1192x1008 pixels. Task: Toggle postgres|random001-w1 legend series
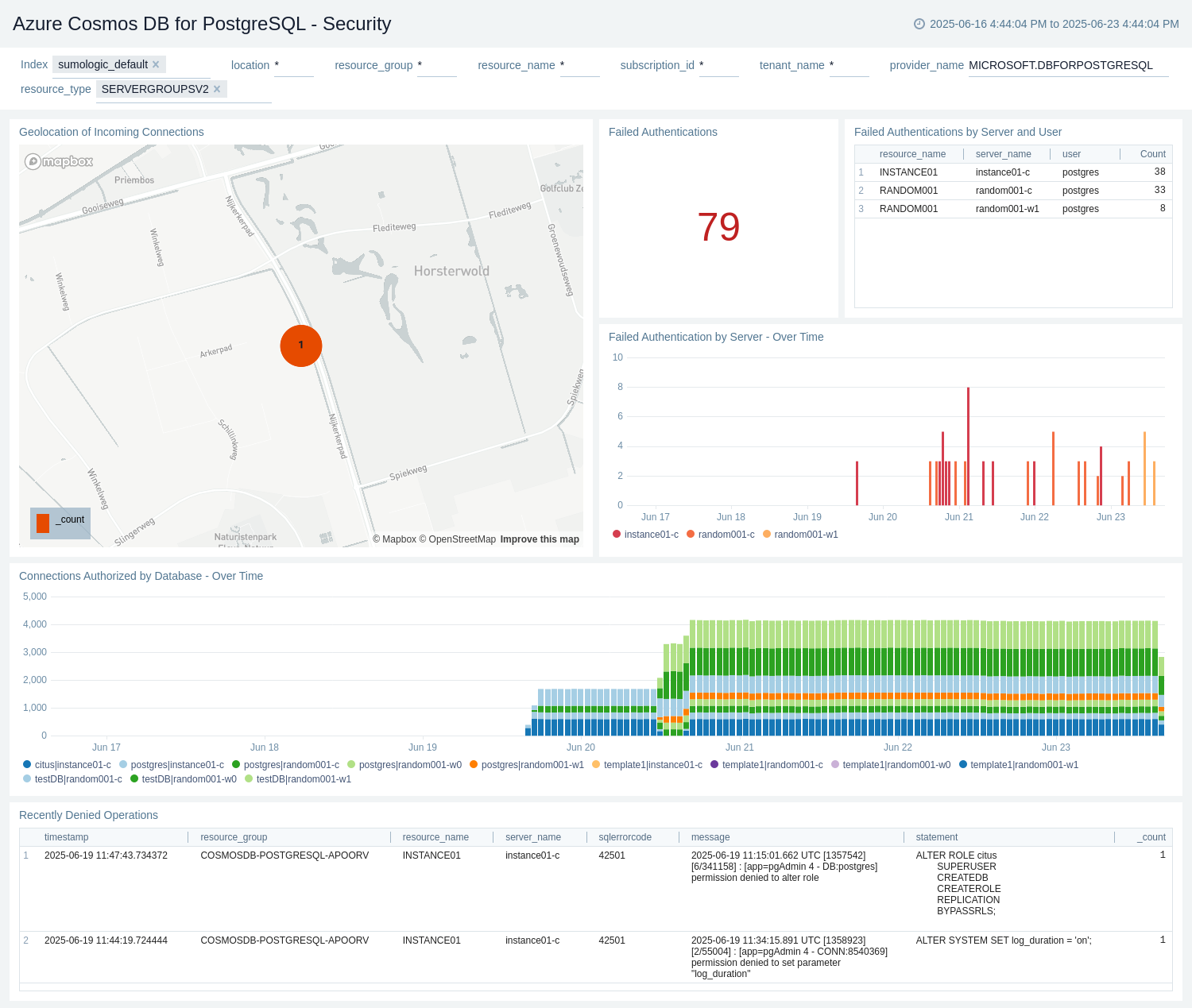[527, 765]
